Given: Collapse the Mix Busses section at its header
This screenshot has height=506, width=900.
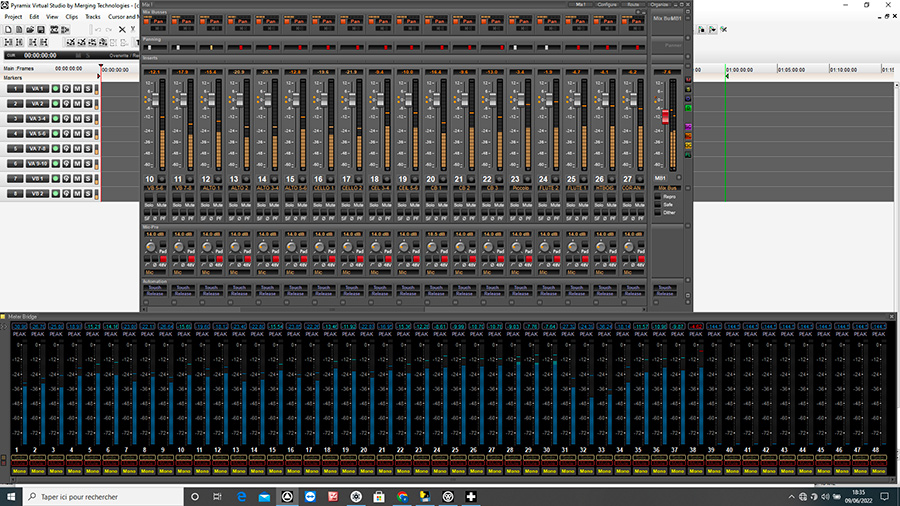Looking at the screenshot, I should click(x=155, y=12).
